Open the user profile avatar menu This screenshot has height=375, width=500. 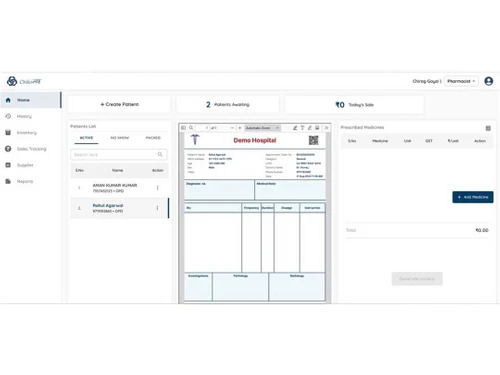489,81
